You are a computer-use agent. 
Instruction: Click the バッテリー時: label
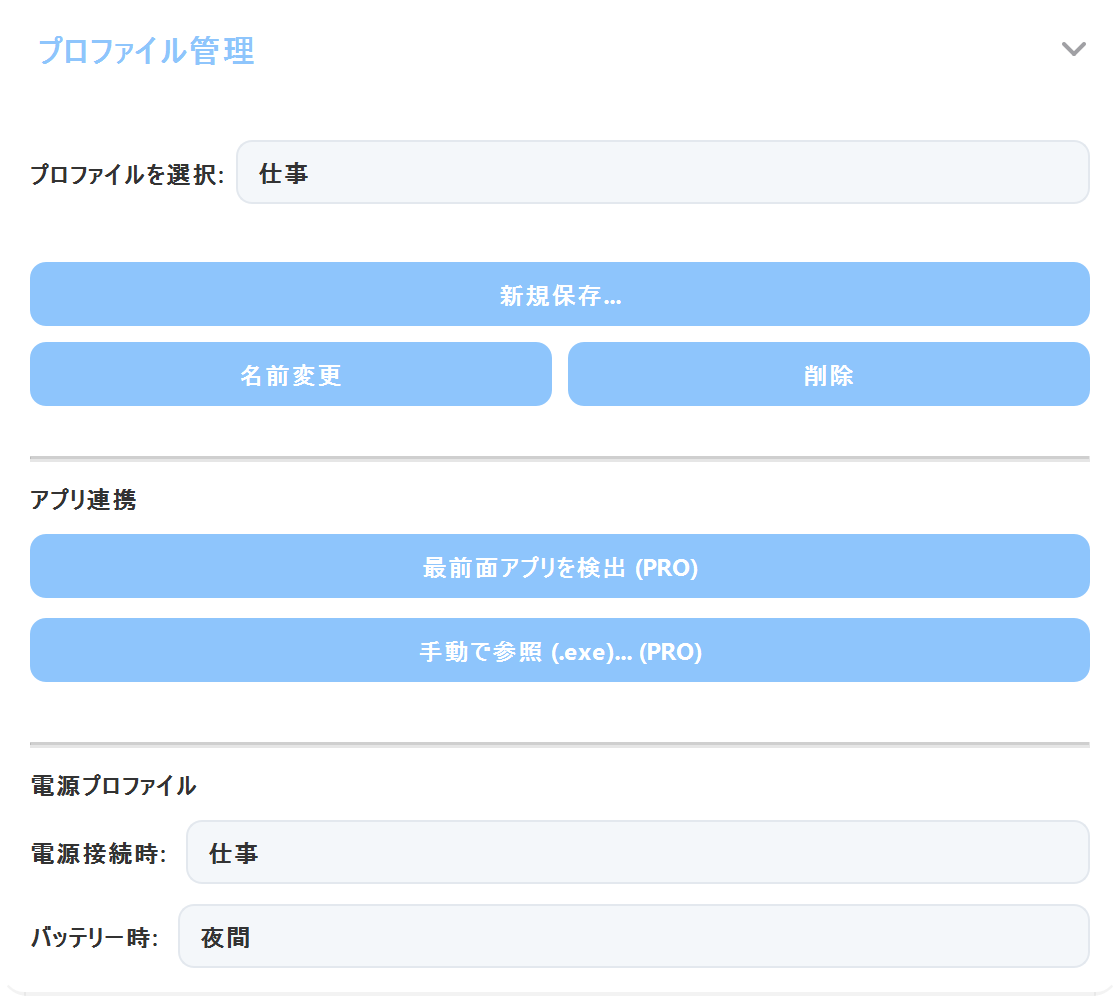coord(94,937)
